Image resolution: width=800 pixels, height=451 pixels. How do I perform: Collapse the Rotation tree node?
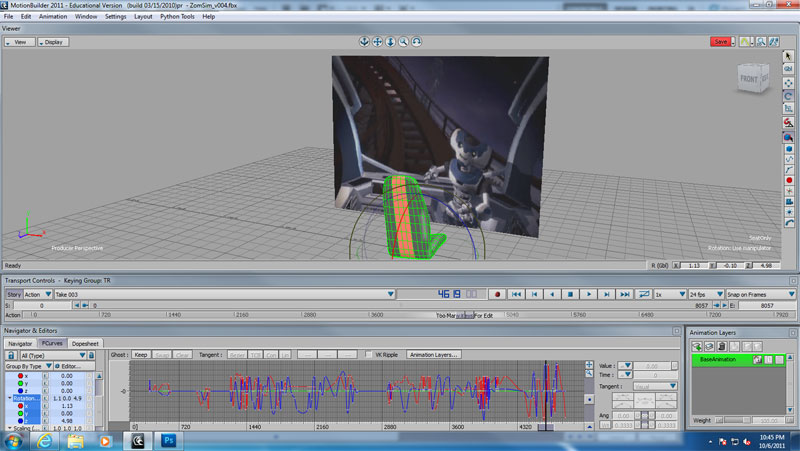point(9,398)
